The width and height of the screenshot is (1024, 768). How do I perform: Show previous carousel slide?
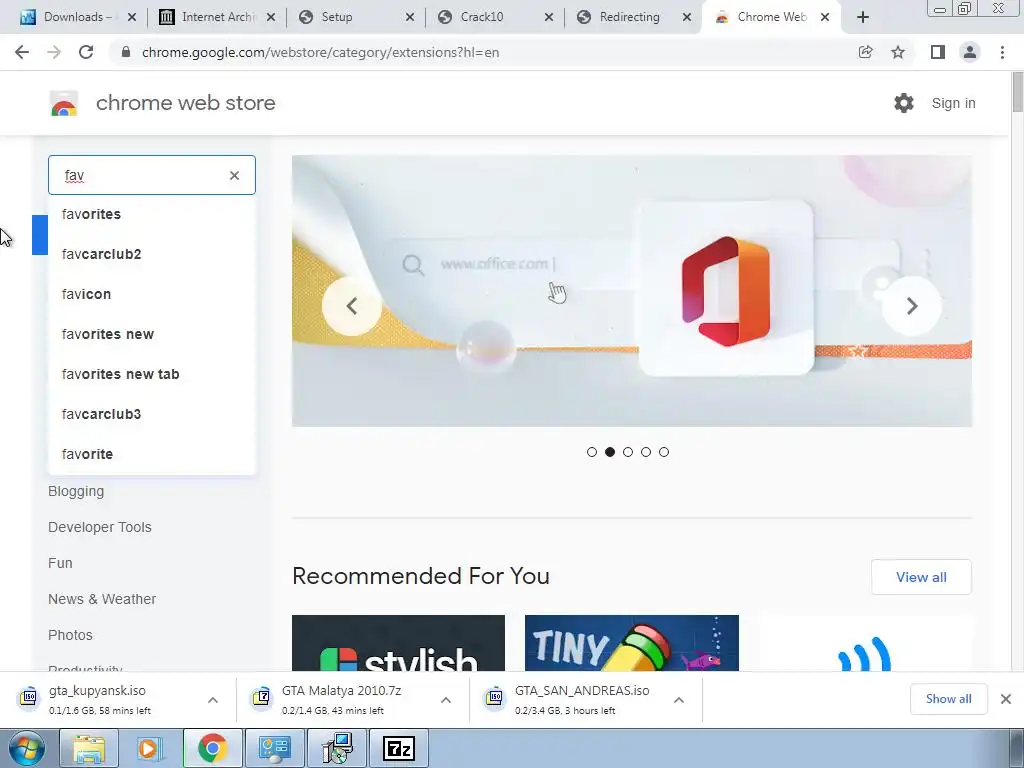point(351,306)
